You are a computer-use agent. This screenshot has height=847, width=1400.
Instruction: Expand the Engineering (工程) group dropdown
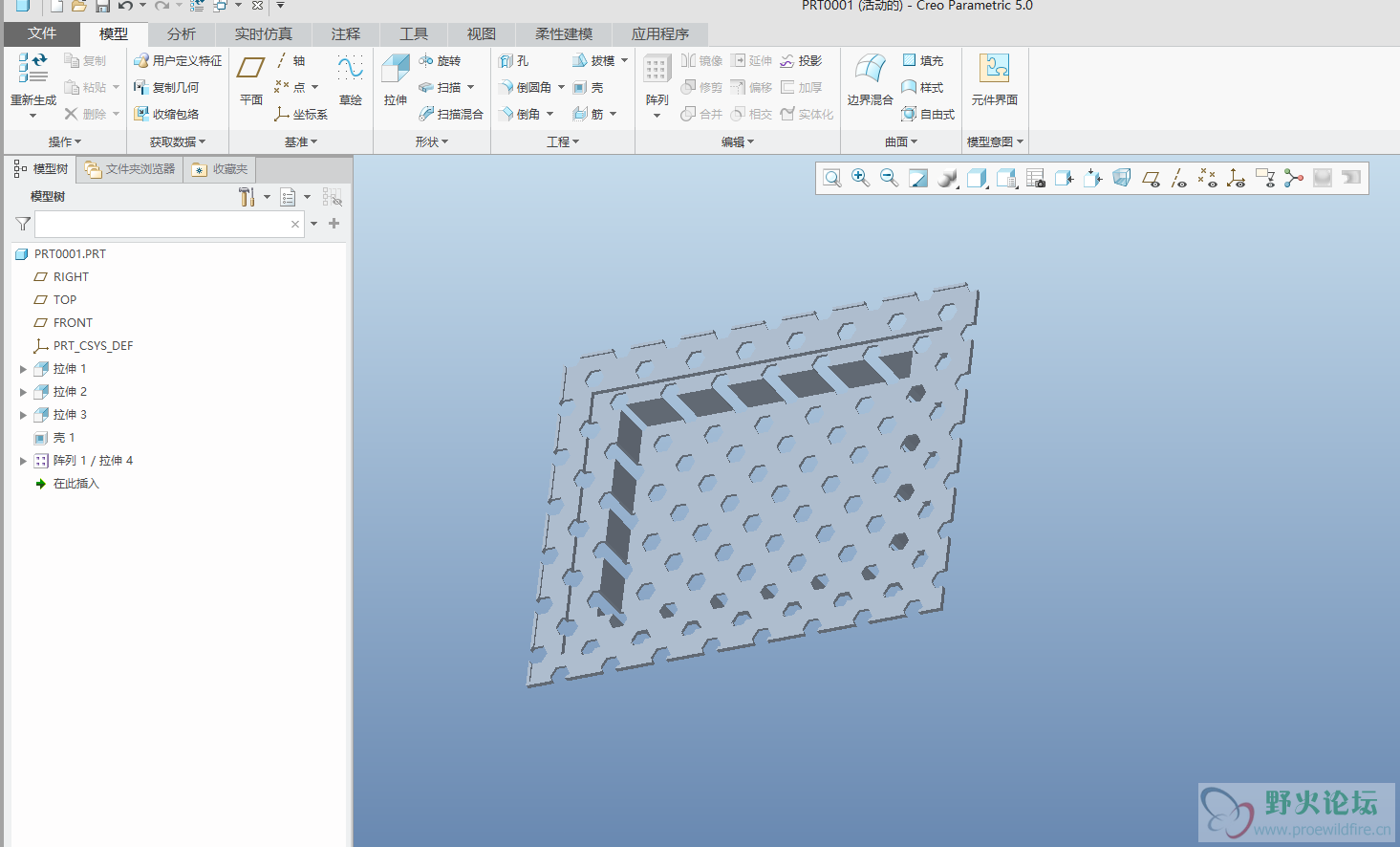(x=563, y=141)
